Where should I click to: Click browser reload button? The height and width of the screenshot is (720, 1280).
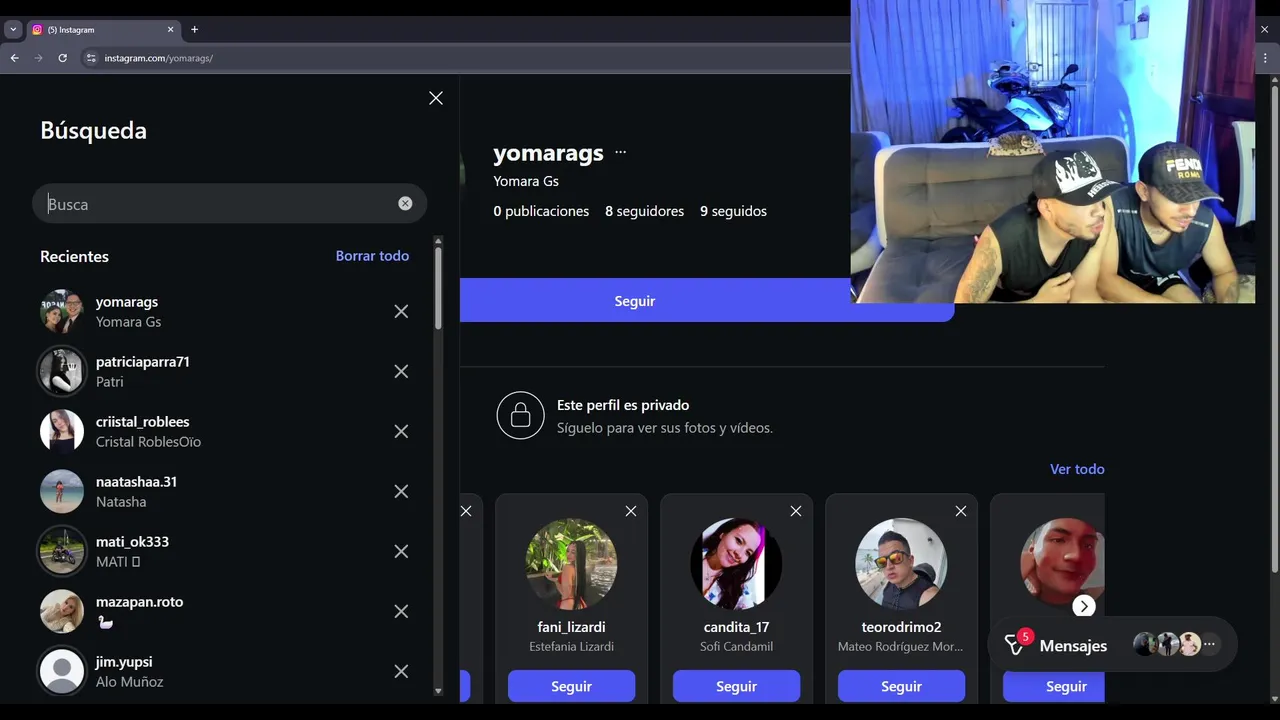62,58
